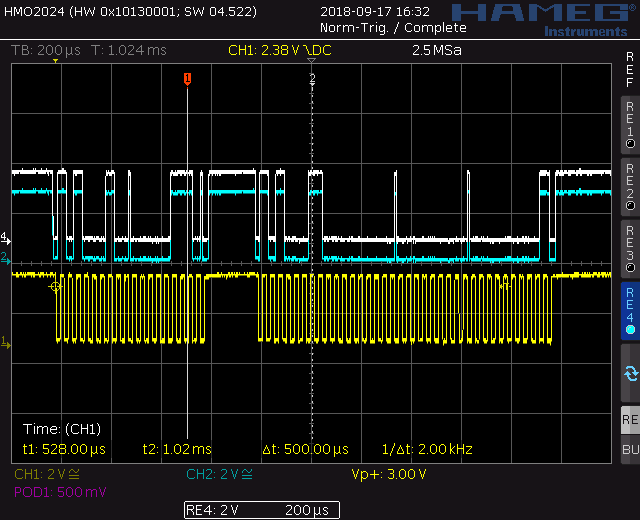Viewport: 640px width, 520px height.
Task: Click RE4: 2 V 200µs box
Action: tap(262, 510)
